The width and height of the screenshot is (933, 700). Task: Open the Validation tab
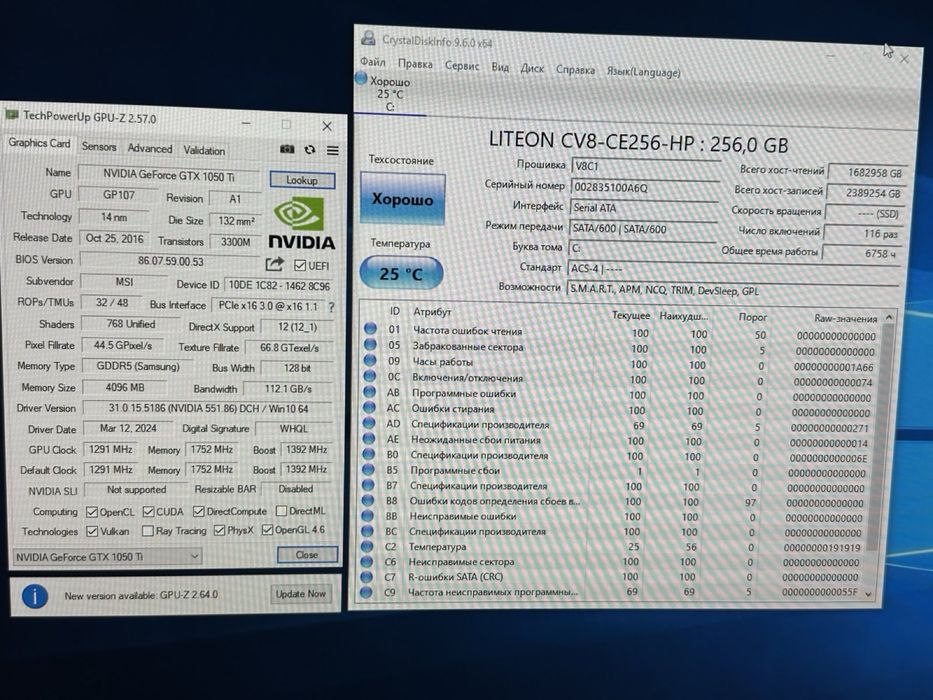(x=204, y=151)
